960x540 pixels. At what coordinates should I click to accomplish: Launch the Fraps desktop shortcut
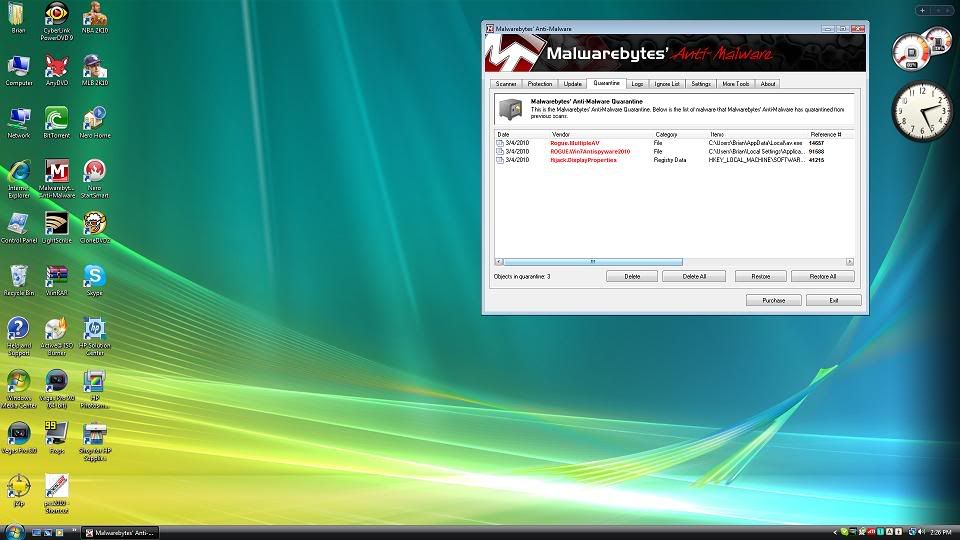coord(56,438)
